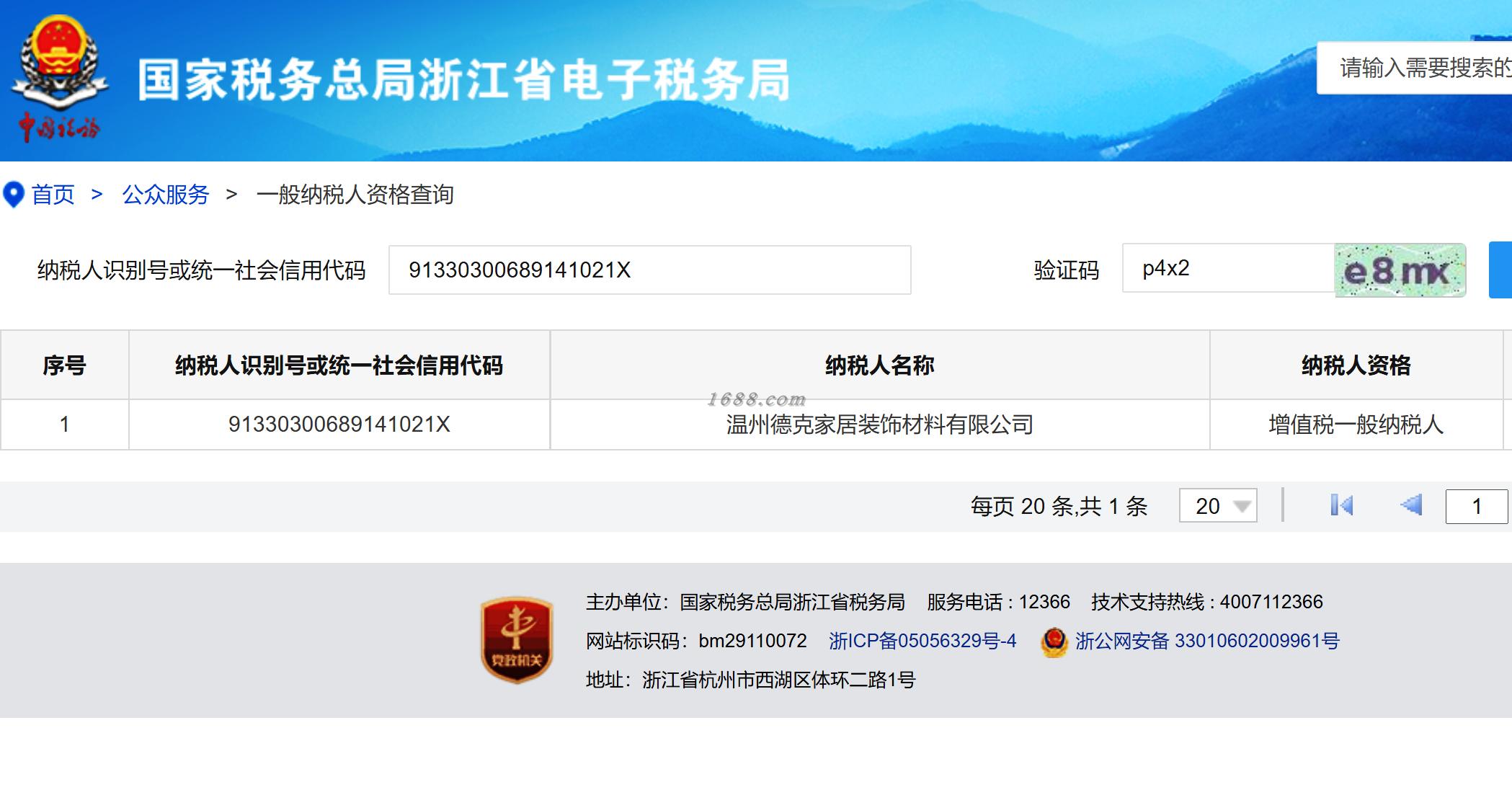Open the 首页 breadcrumb link

pos(53,195)
